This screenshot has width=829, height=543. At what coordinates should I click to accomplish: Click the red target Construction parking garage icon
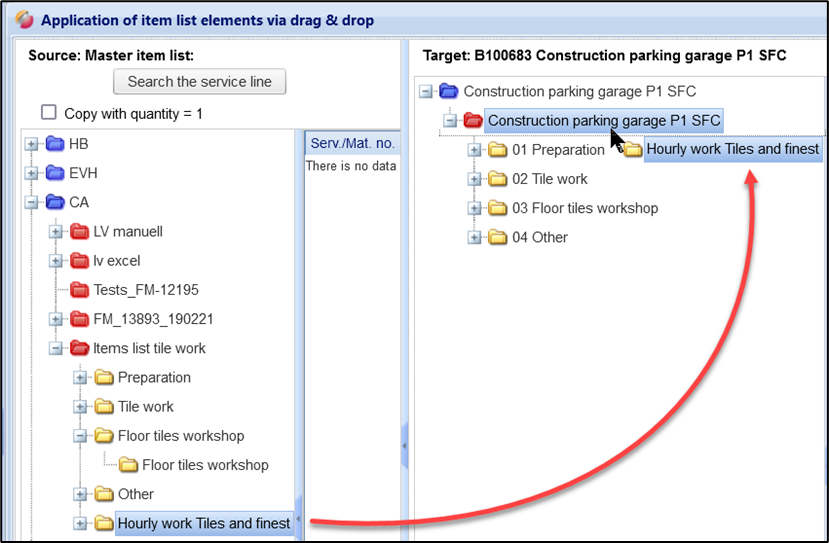tap(473, 121)
